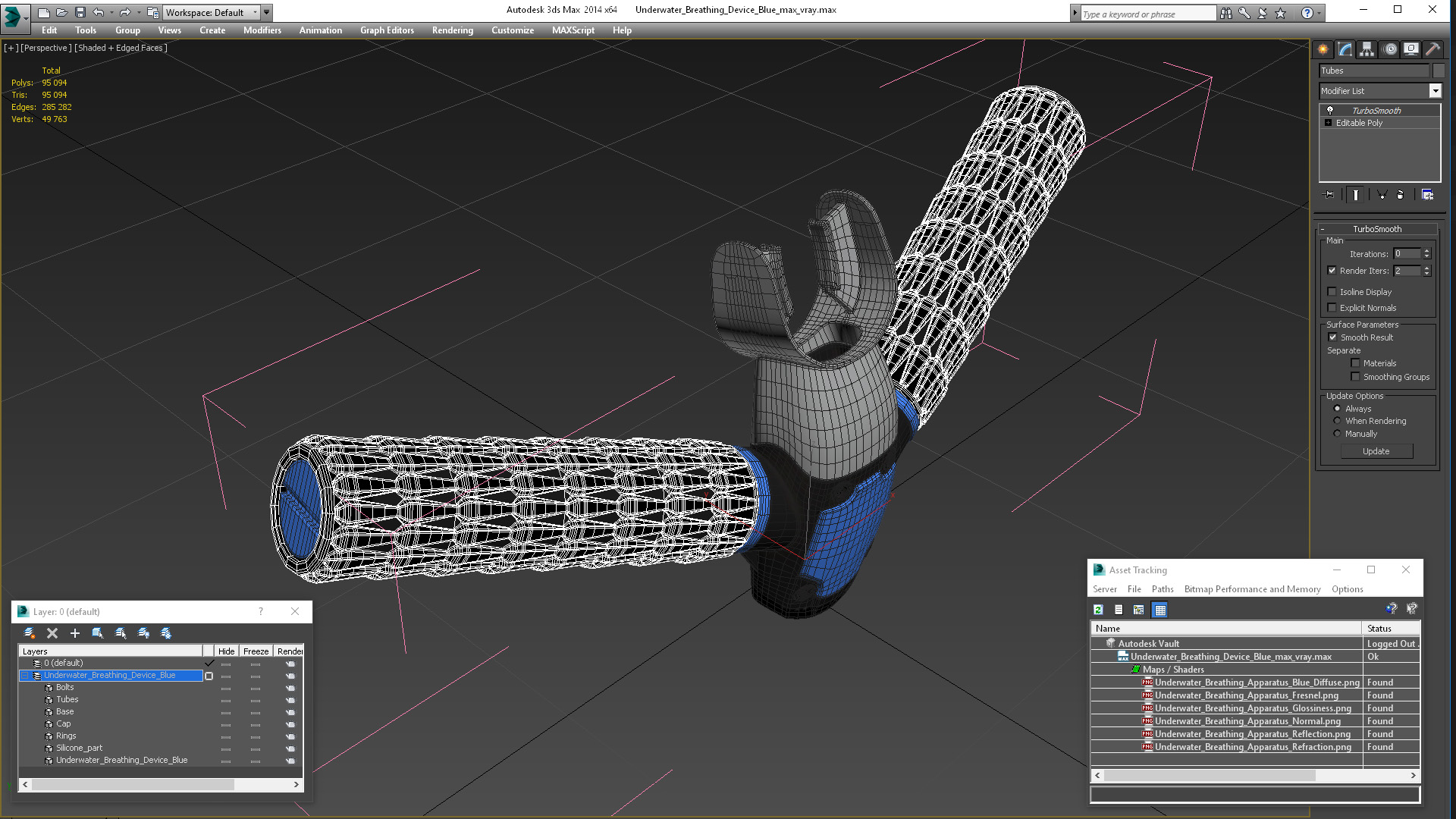
Task: Click Delete layer X icon
Action: [52, 633]
